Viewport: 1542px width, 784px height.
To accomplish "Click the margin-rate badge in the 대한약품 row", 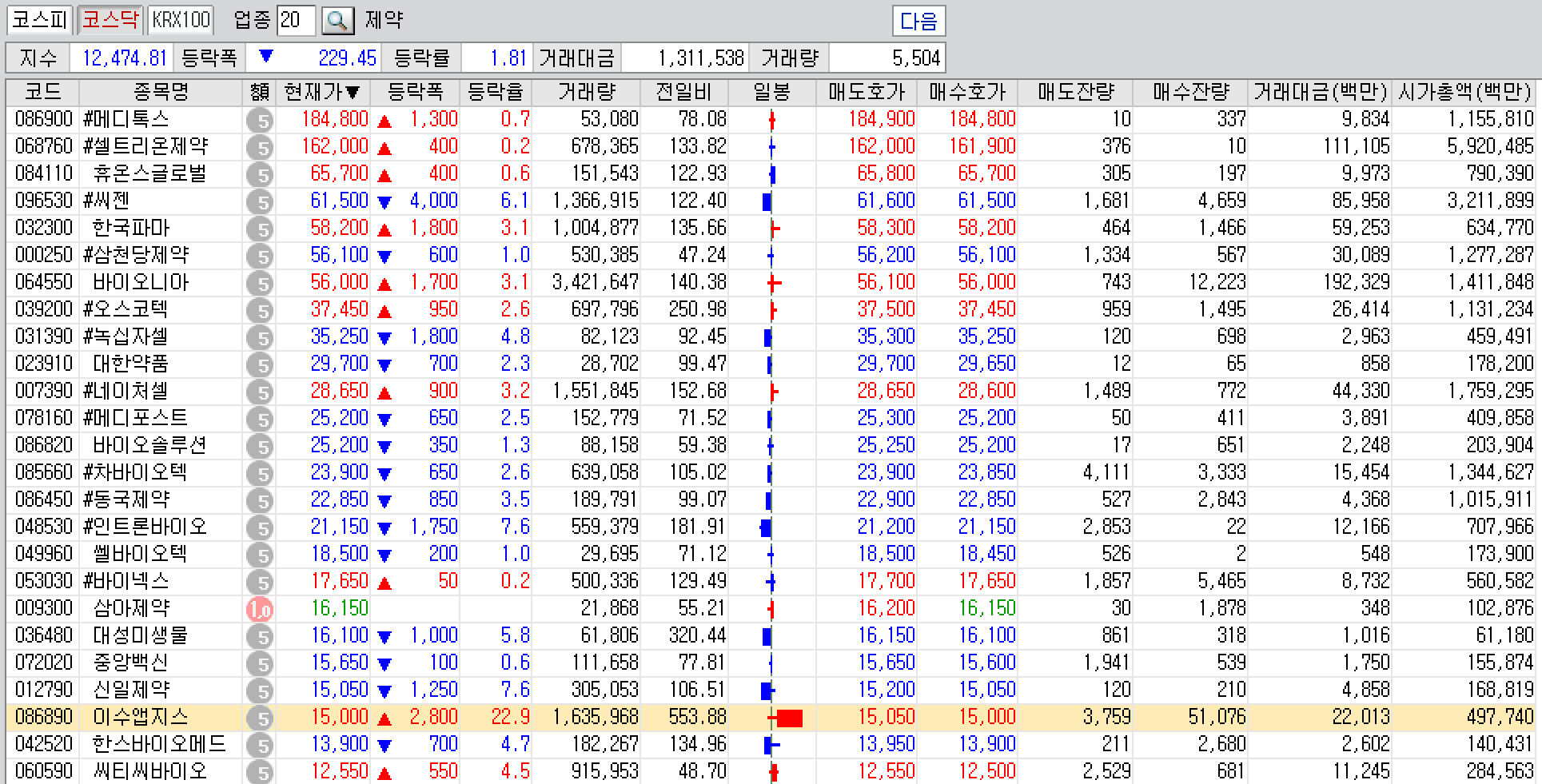I will [260, 366].
